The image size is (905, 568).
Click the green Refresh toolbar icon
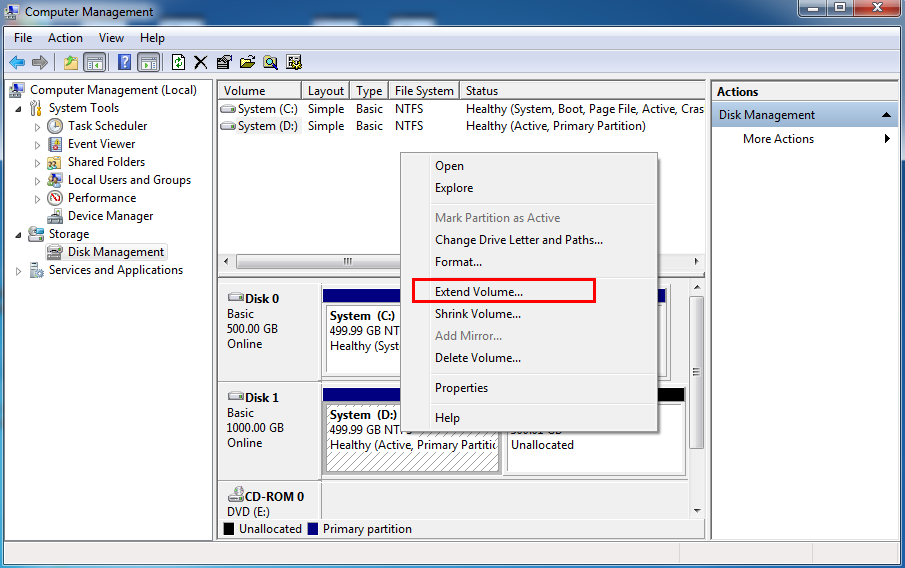tap(178, 62)
